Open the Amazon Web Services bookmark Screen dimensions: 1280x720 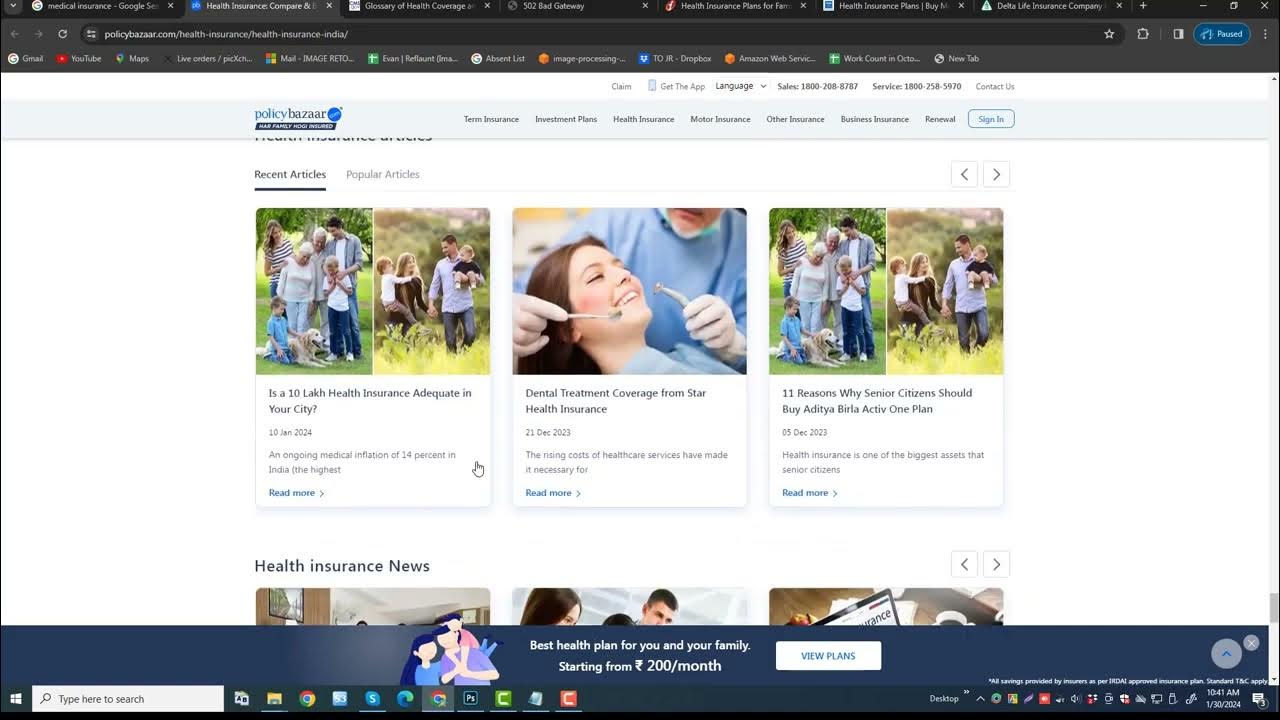point(770,58)
